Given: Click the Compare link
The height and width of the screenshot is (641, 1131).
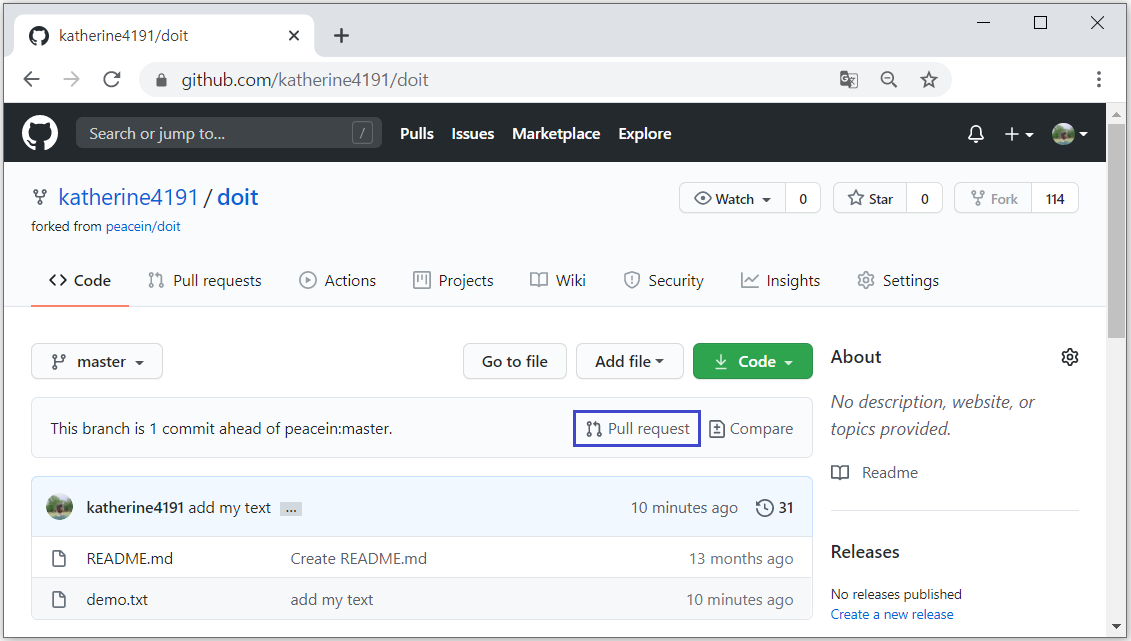Looking at the screenshot, I should (751, 429).
